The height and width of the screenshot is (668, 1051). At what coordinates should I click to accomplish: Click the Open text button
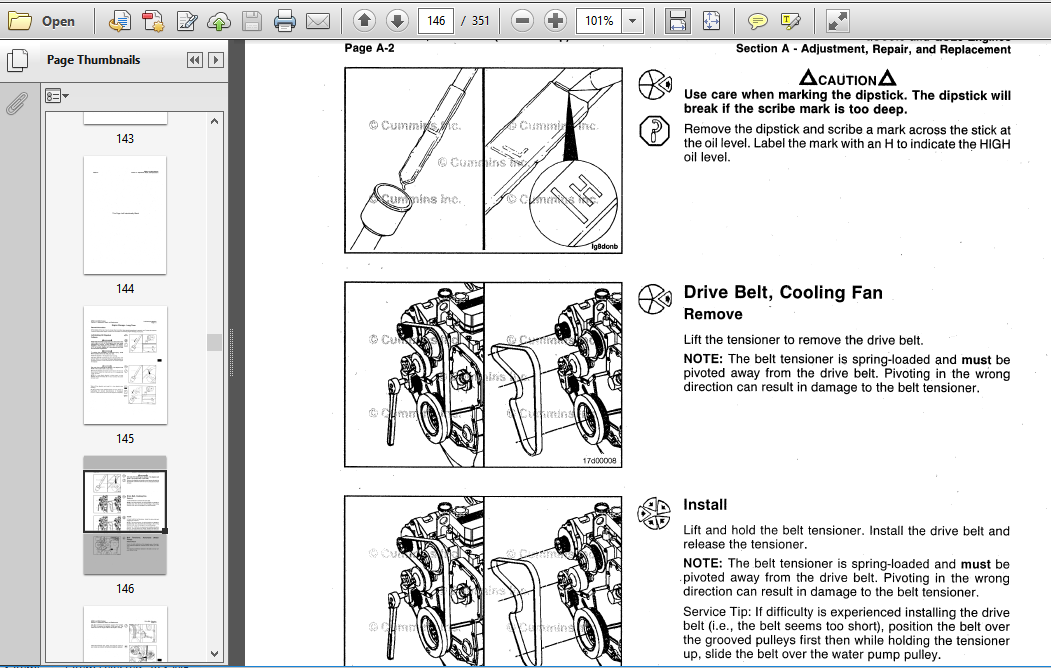pos(58,21)
